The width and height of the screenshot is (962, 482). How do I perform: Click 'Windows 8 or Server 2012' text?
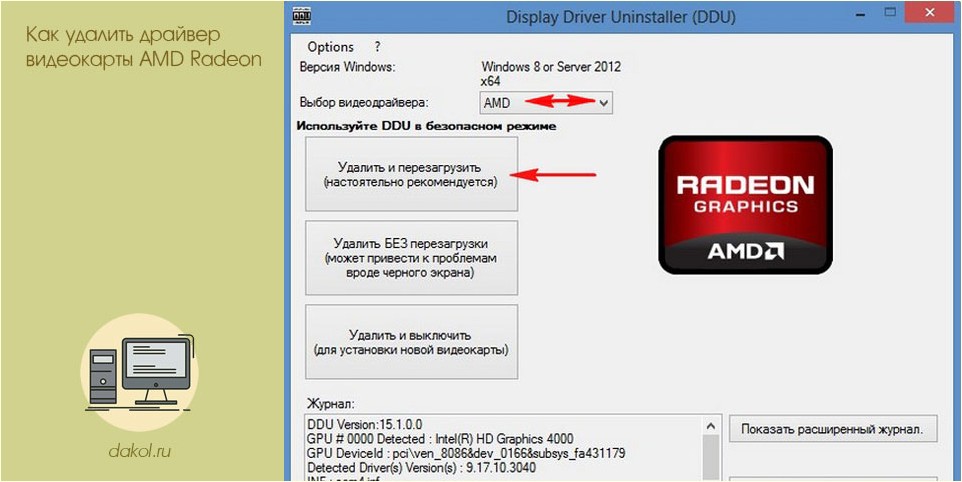(x=551, y=67)
